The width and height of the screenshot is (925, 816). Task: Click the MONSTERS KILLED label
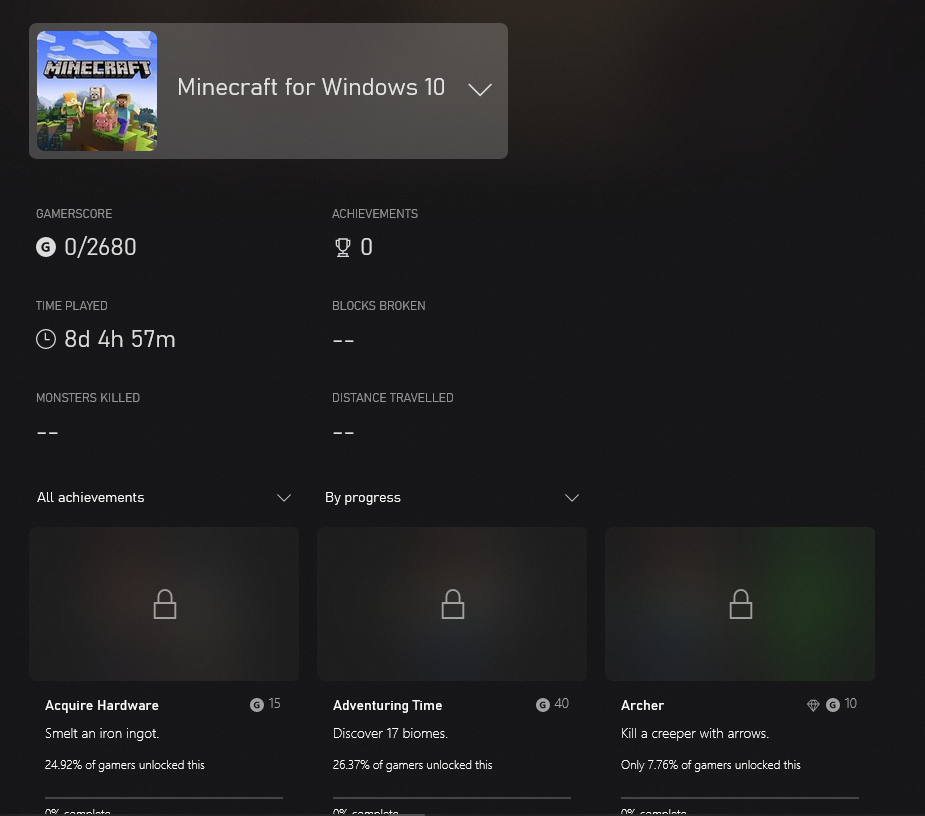coord(88,398)
